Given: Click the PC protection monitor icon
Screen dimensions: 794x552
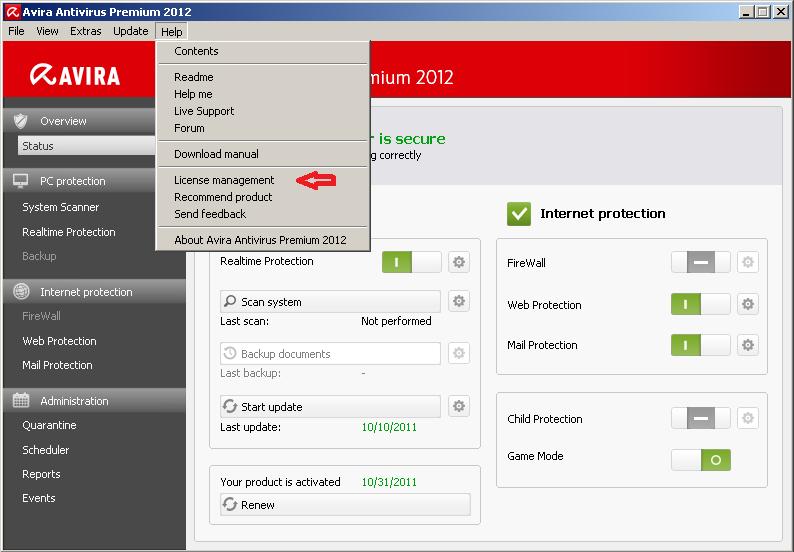Looking at the screenshot, I should [21, 181].
